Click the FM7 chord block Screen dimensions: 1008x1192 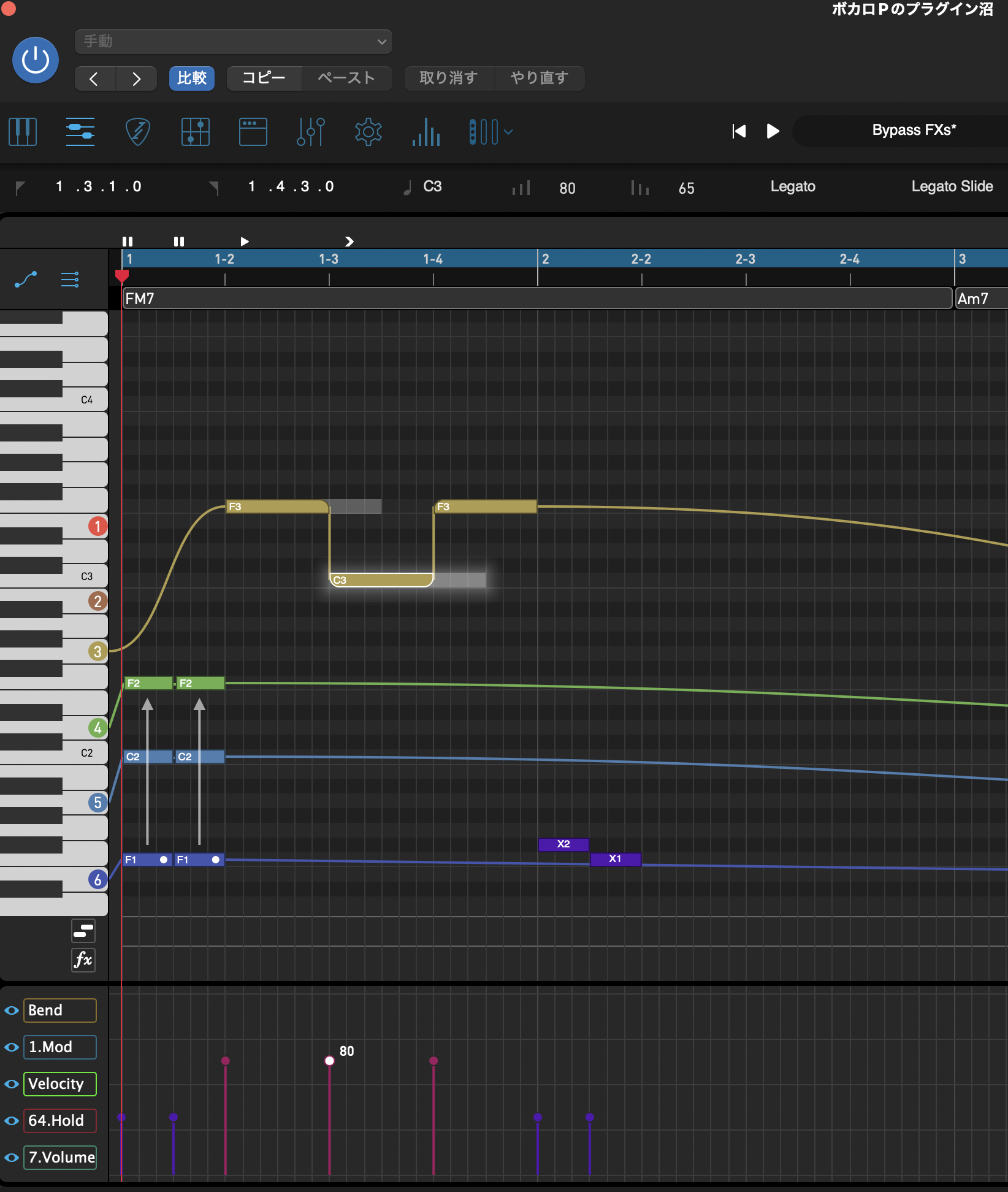(538, 299)
